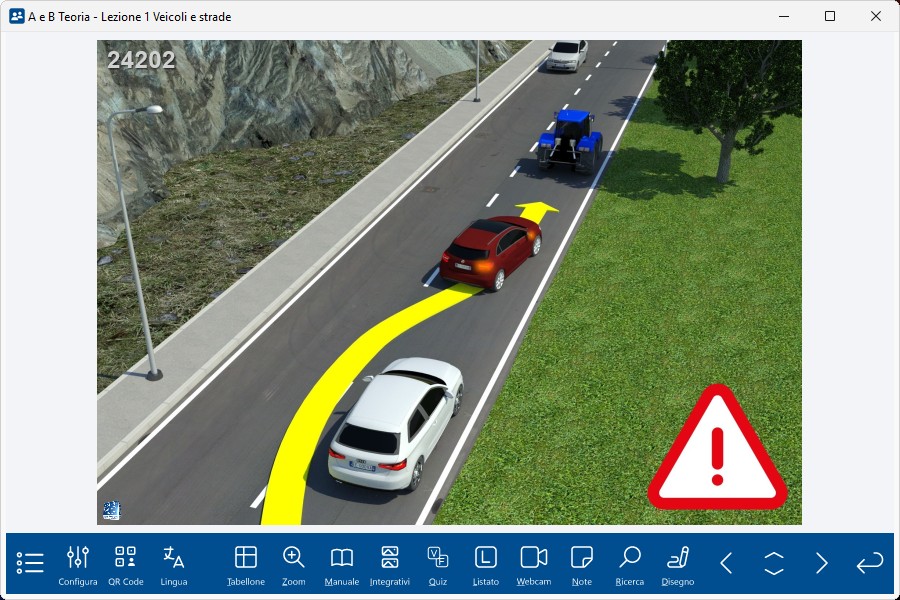Click the red warning triangle sign

pyautogui.click(x=717, y=453)
